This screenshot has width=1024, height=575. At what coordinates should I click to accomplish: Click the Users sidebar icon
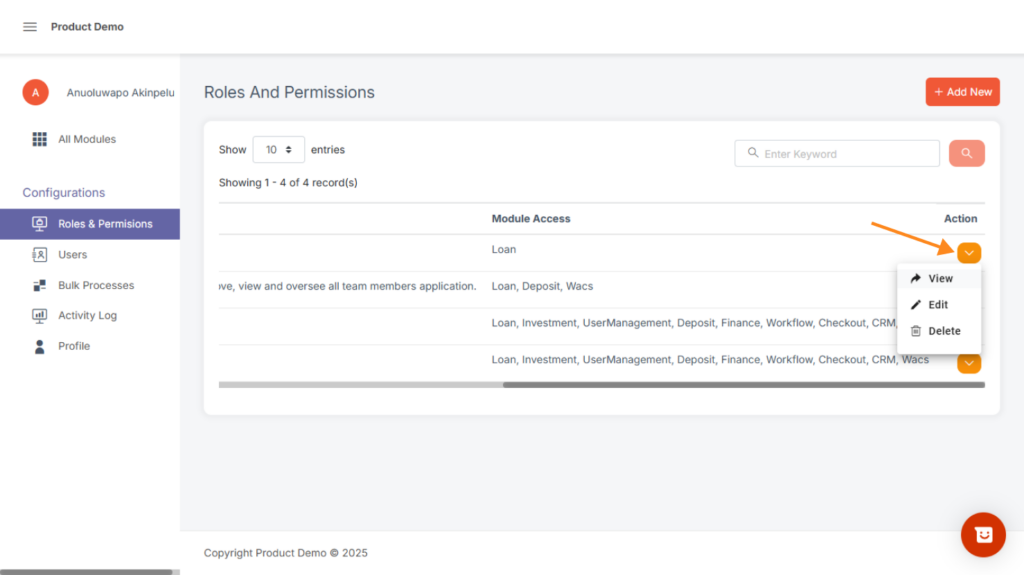(x=40, y=255)
